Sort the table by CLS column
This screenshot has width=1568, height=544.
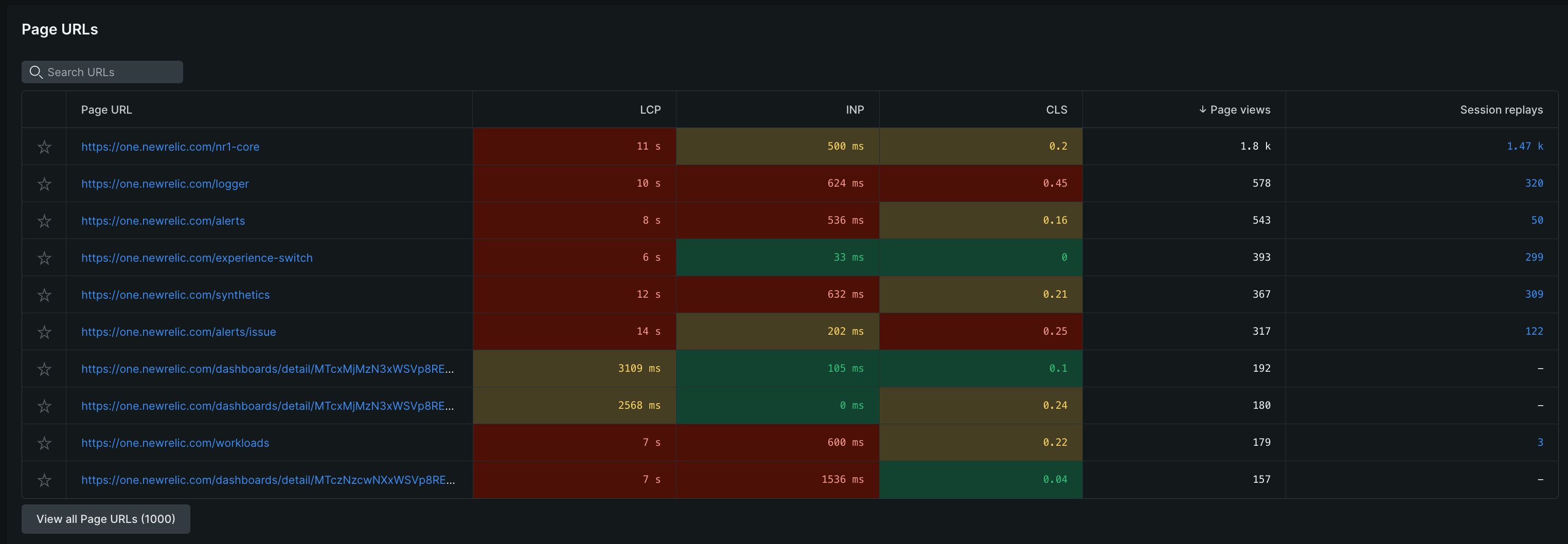point(1056,110)
